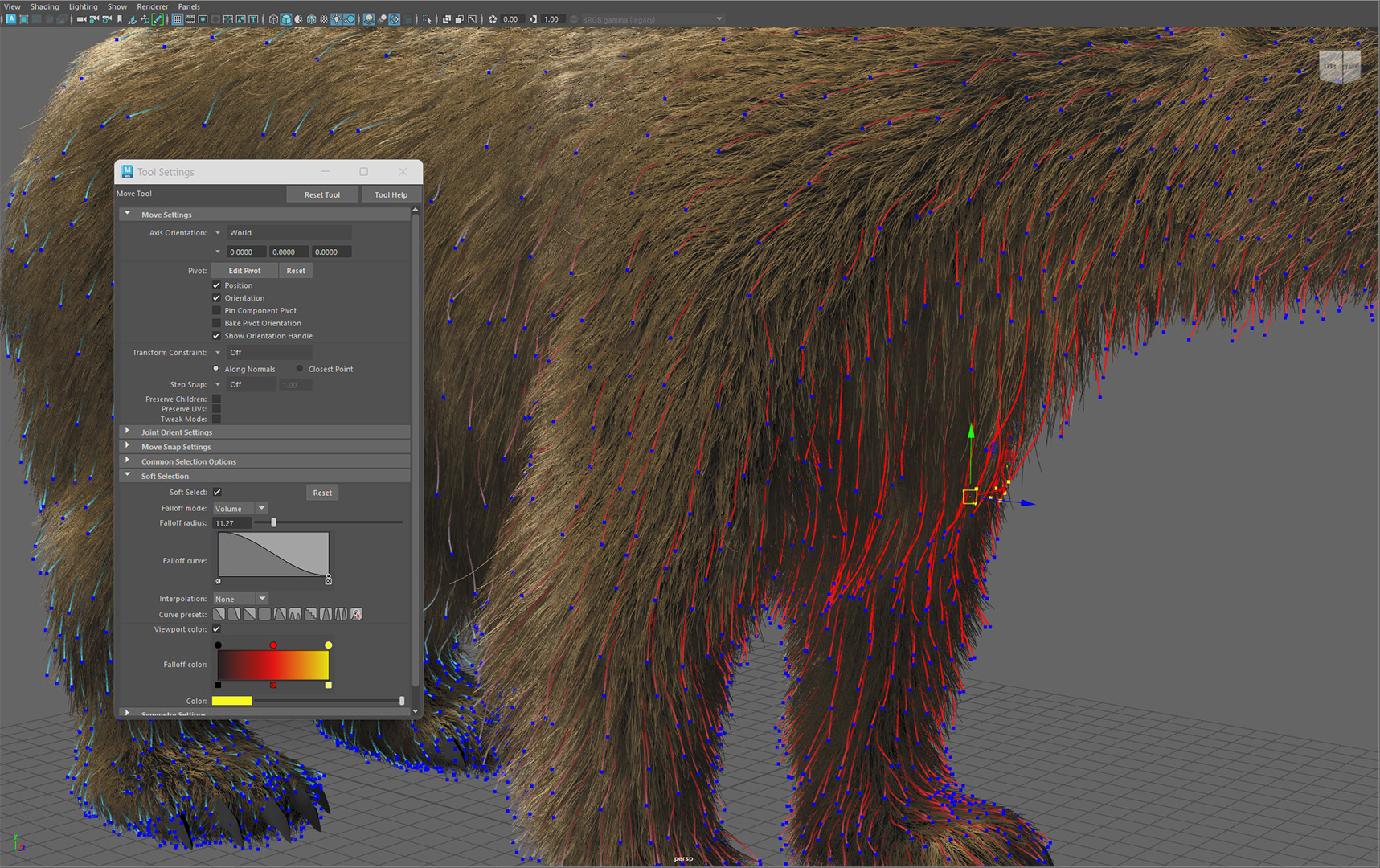Screen dimensions: 1380x868
Task: Click the Falloff radius slider handle
Action: [274, 523]
